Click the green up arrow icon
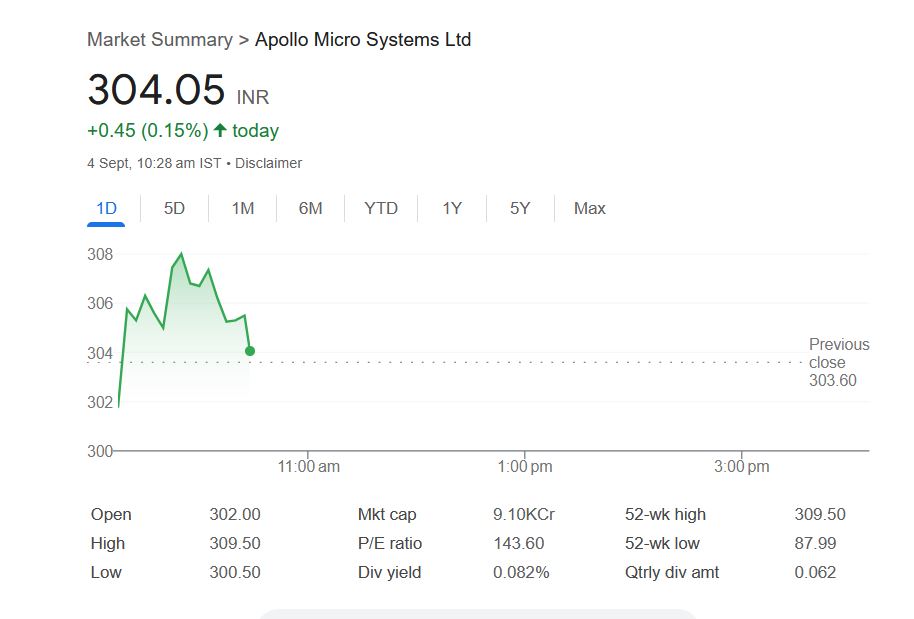Screen dimensions: 914x619 pyautogui.click(x=220, y=130)
